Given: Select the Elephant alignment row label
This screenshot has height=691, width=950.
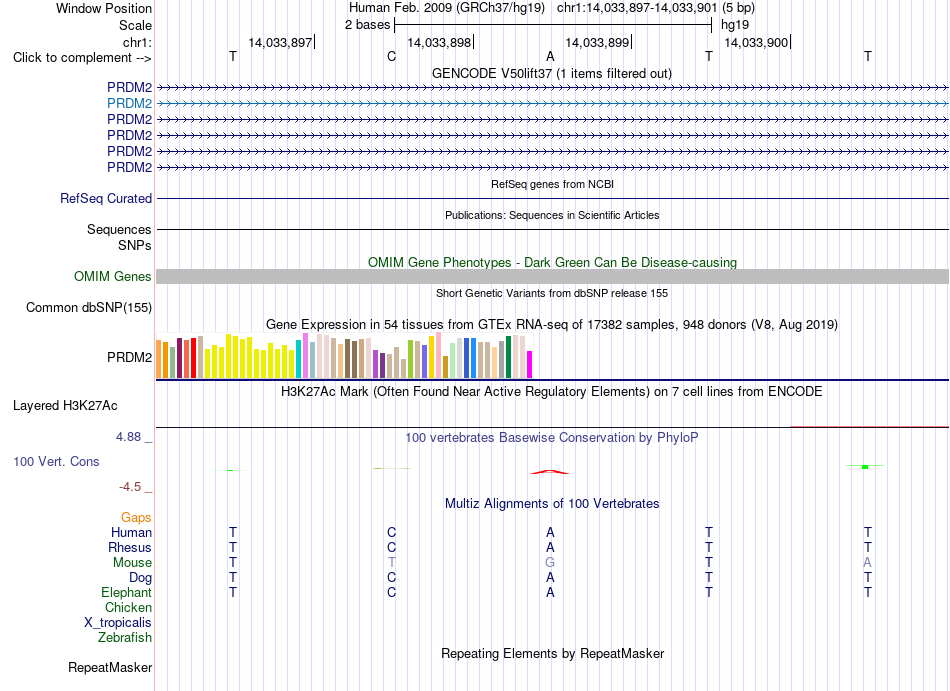Looking at the screenshot, I should coord(126,592).
